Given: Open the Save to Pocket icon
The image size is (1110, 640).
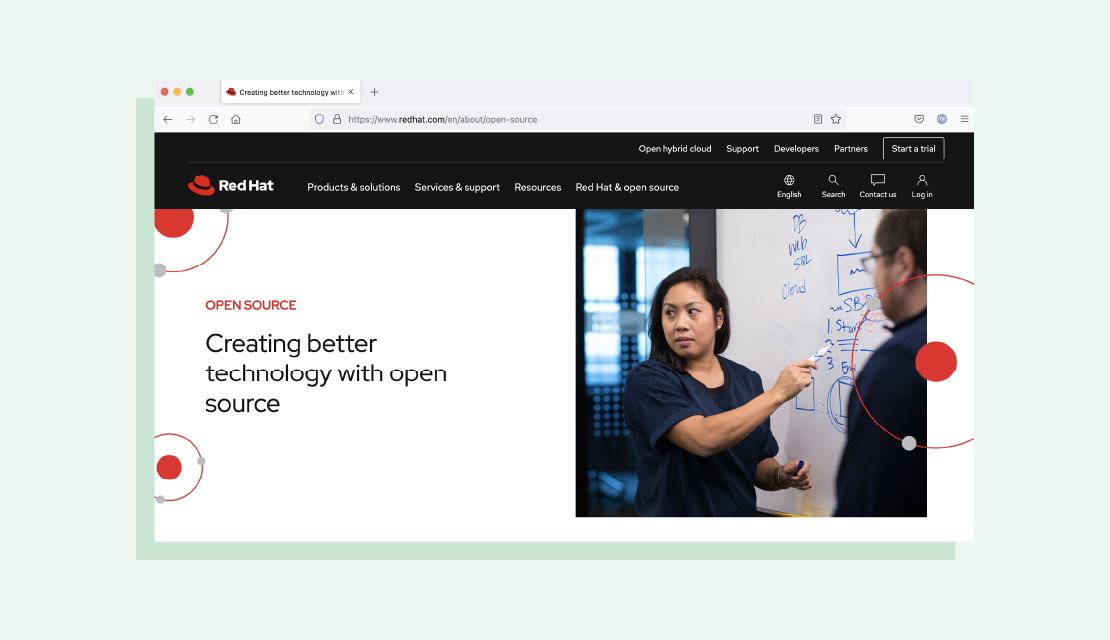Looking at the screenshot, I should point(919,119).
